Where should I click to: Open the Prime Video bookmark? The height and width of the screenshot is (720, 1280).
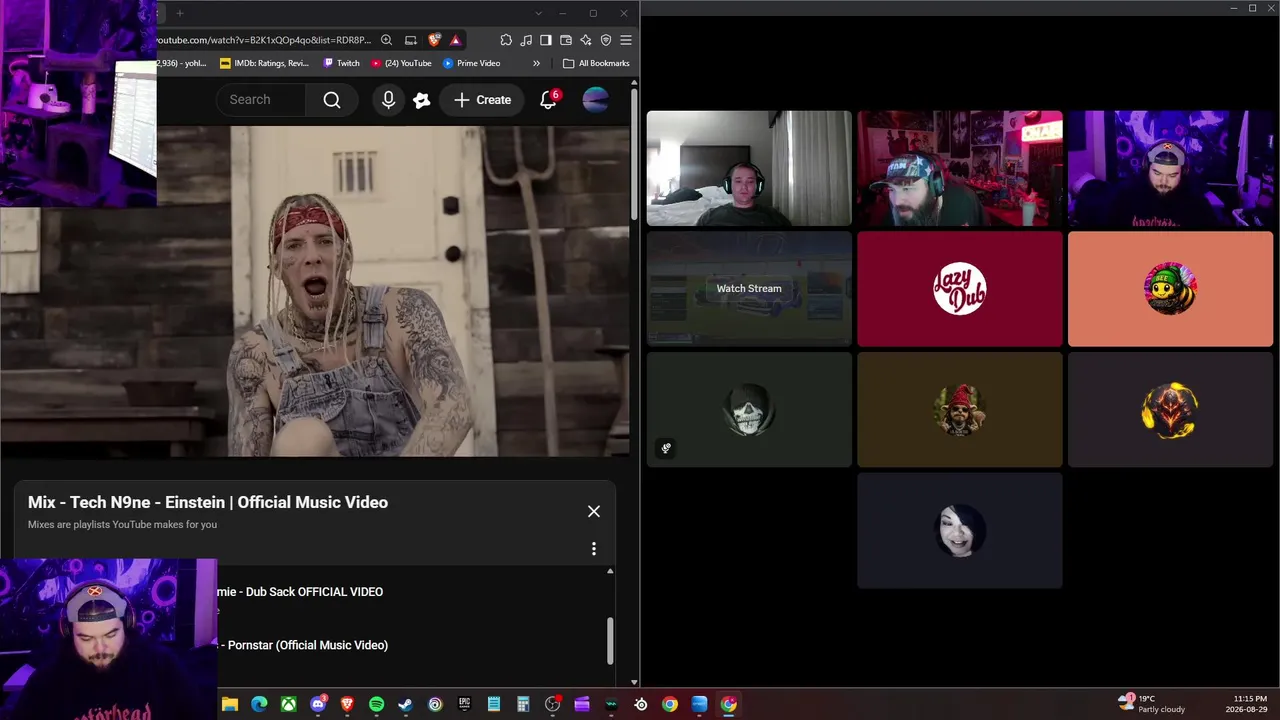tap(471, 63)
